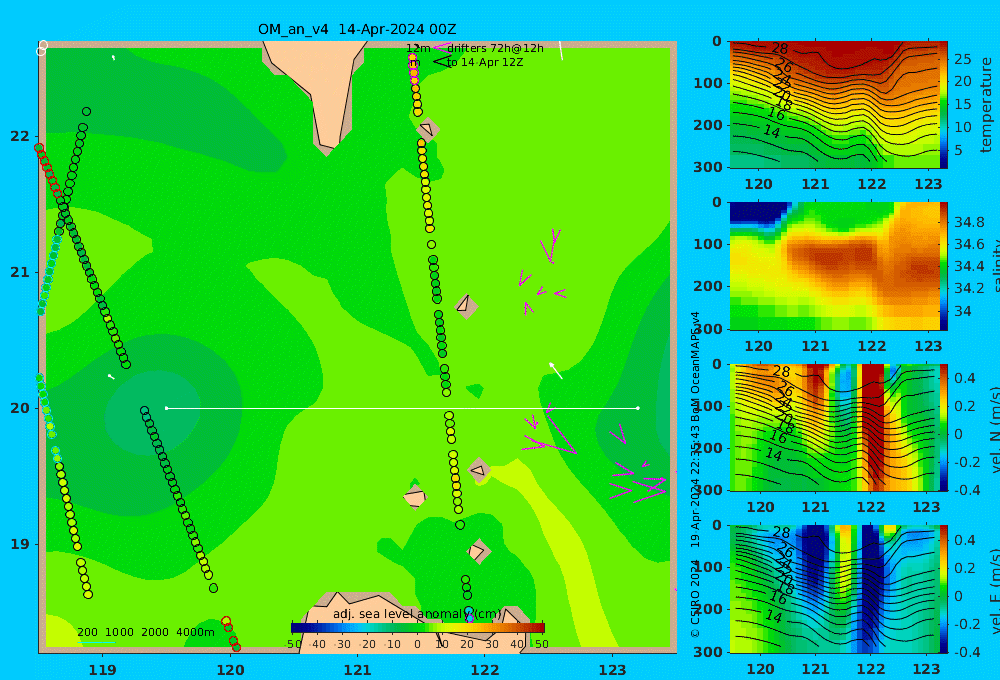The height and width of the screenshot is (680, 1000).
Task: Click latitude label 19 on the map axis
Action: [x=20, y=544]
